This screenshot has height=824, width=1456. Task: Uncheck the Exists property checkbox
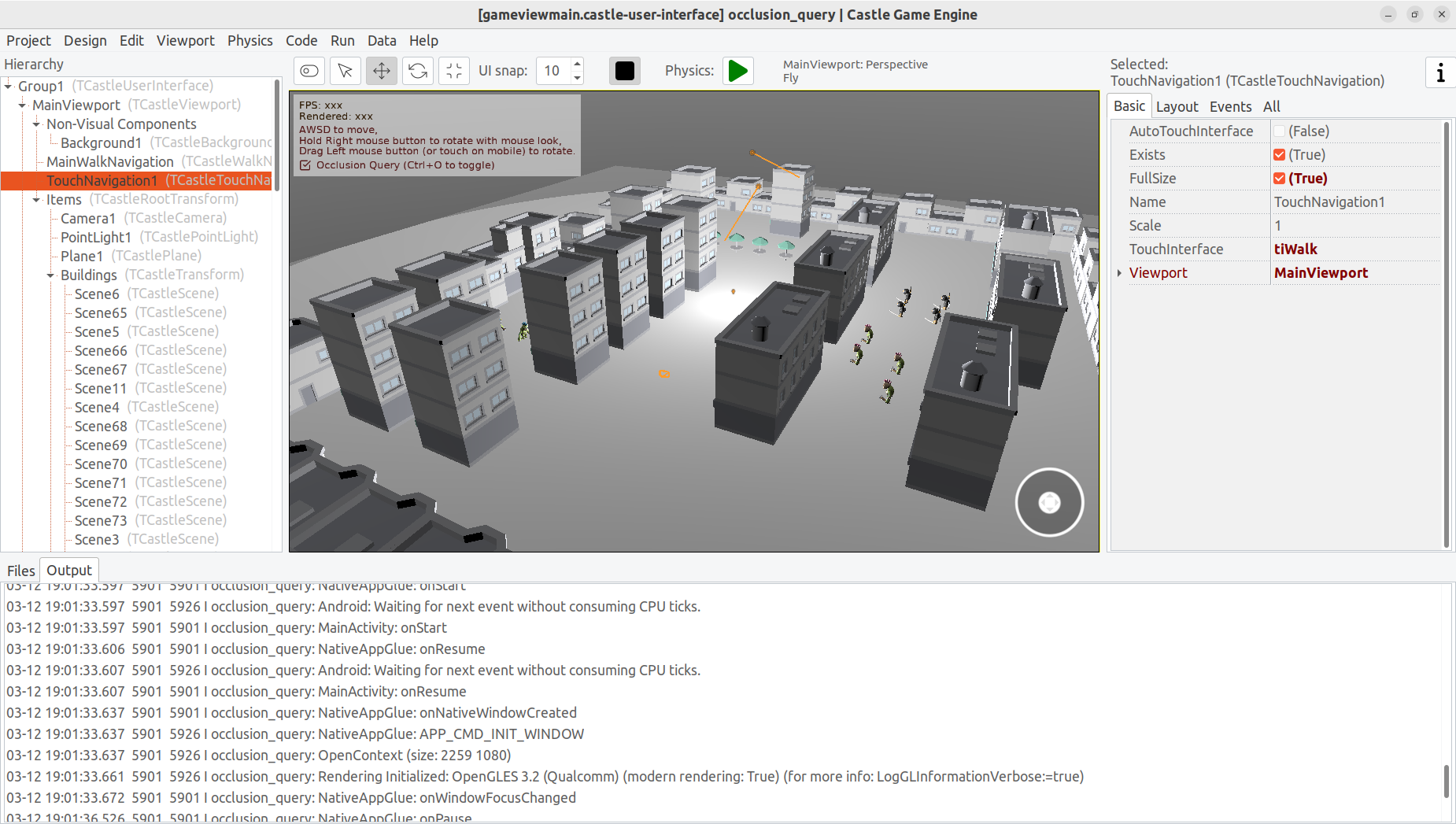click(1279, 155)
